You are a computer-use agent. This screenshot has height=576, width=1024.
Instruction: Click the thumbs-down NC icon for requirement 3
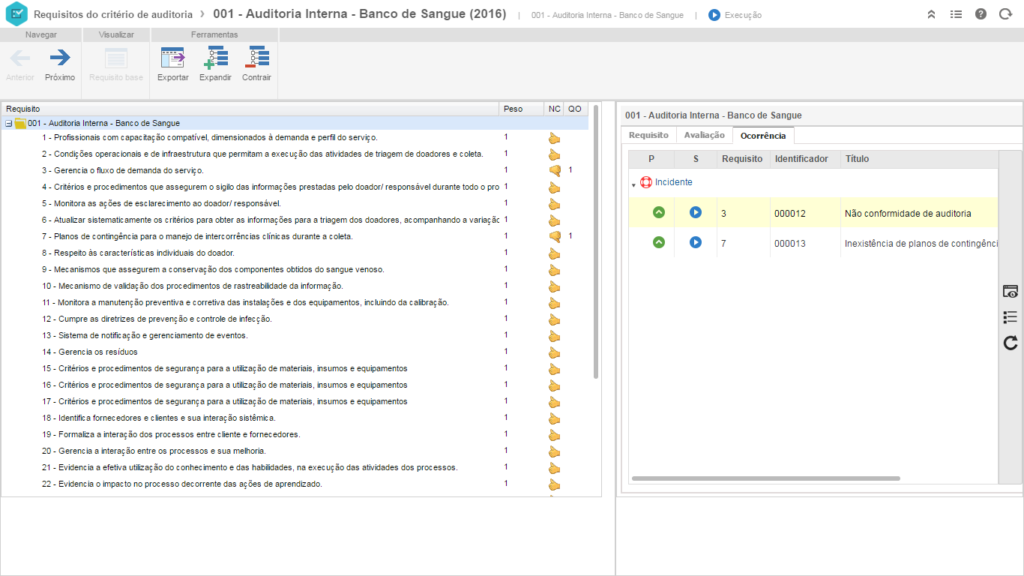554,171
